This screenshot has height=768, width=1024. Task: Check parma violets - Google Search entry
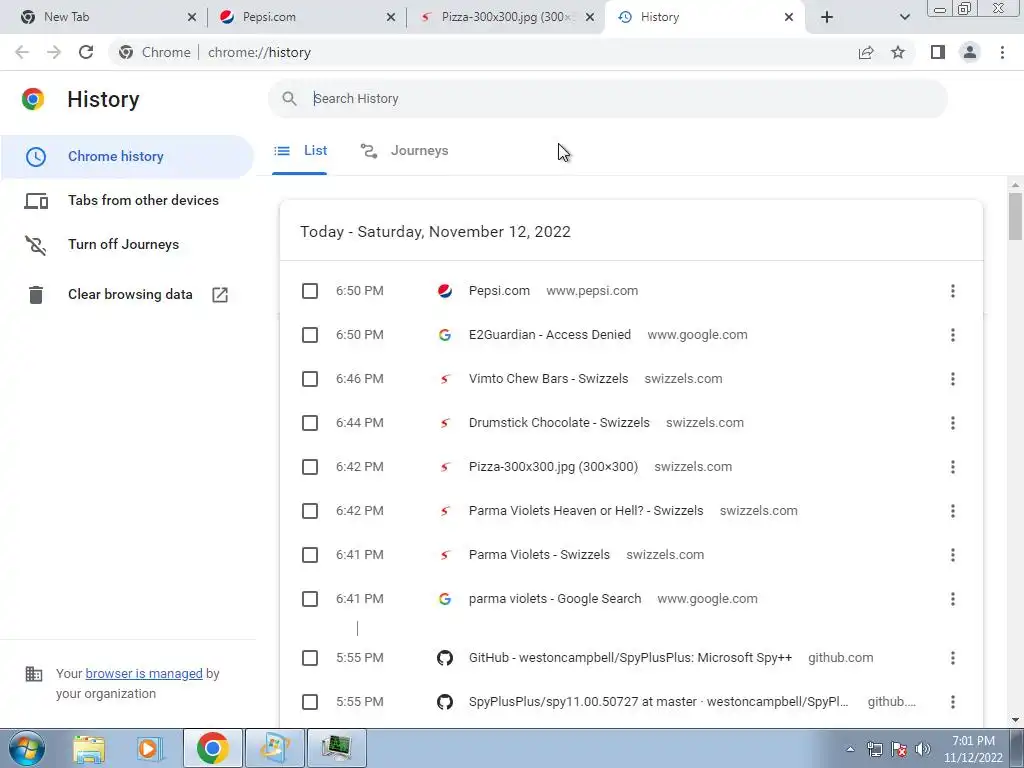pos(310,599)
